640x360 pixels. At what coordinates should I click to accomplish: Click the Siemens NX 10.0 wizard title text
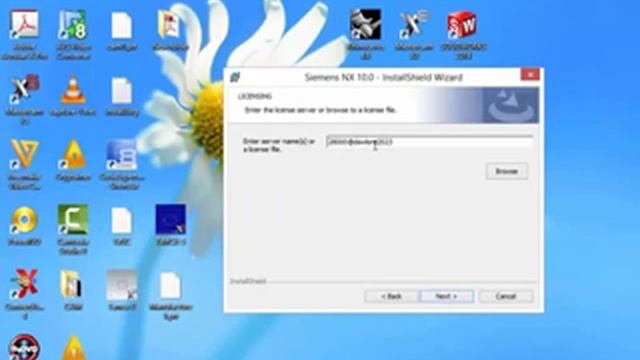pyautogui.click(x=384, y=77)
